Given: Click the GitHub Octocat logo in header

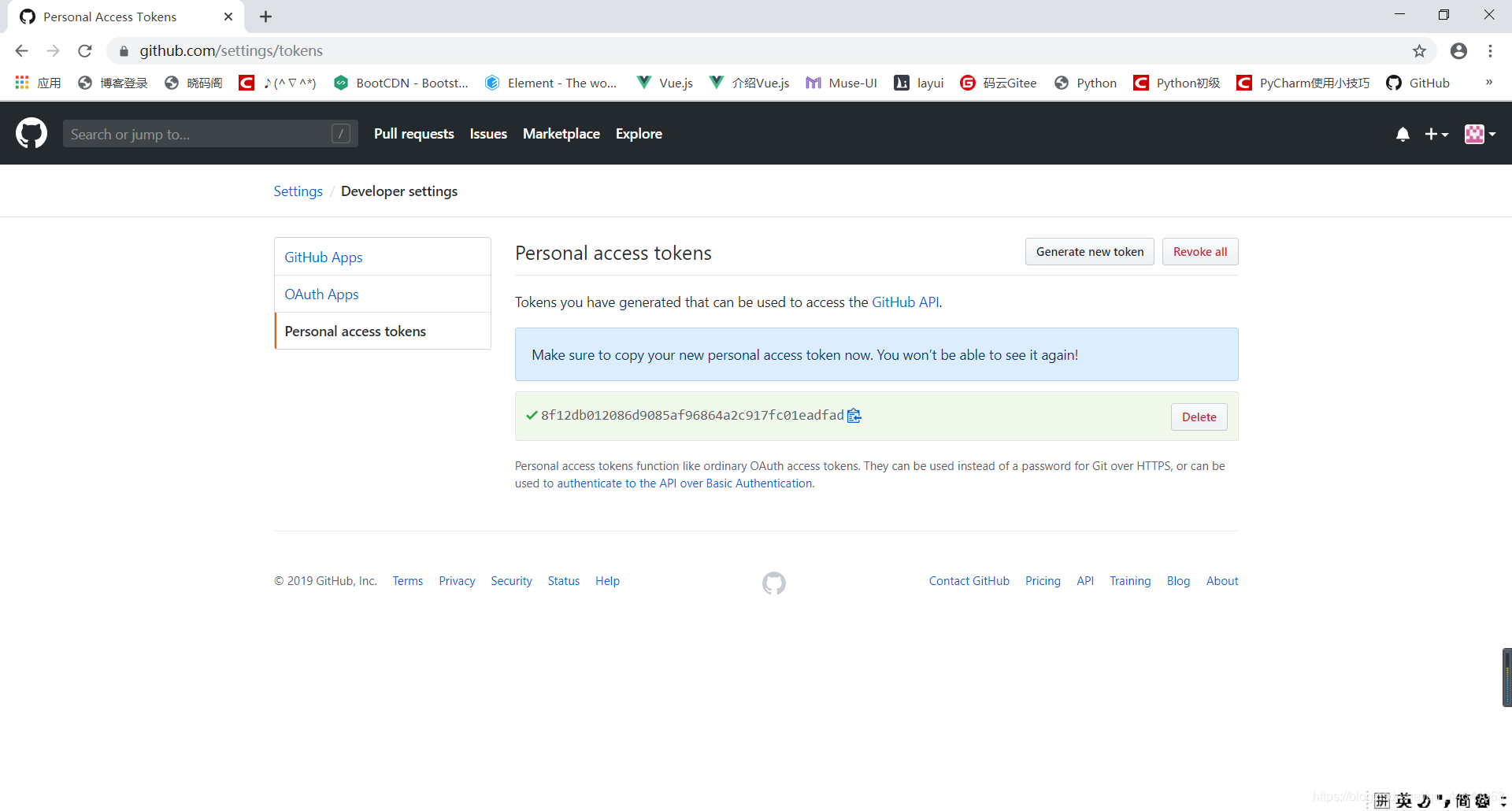Looking at the screenshot, I should coord(31,133).
